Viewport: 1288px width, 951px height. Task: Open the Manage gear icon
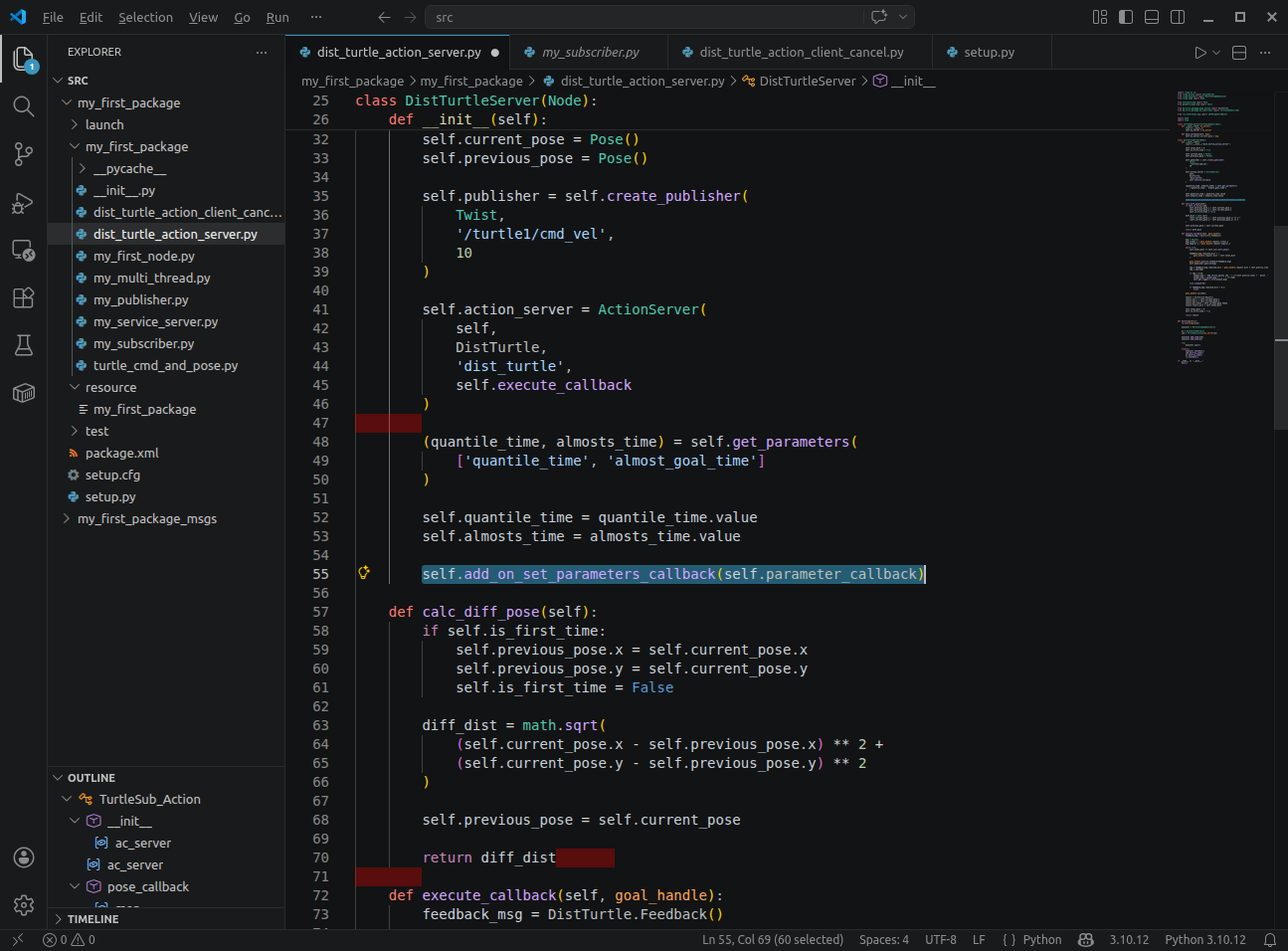point(24,905)
